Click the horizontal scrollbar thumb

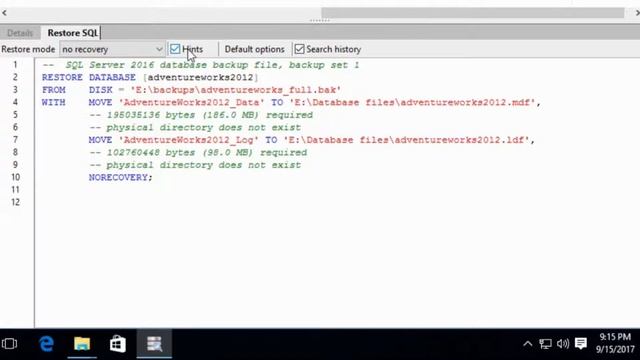(x=473, y=13)
